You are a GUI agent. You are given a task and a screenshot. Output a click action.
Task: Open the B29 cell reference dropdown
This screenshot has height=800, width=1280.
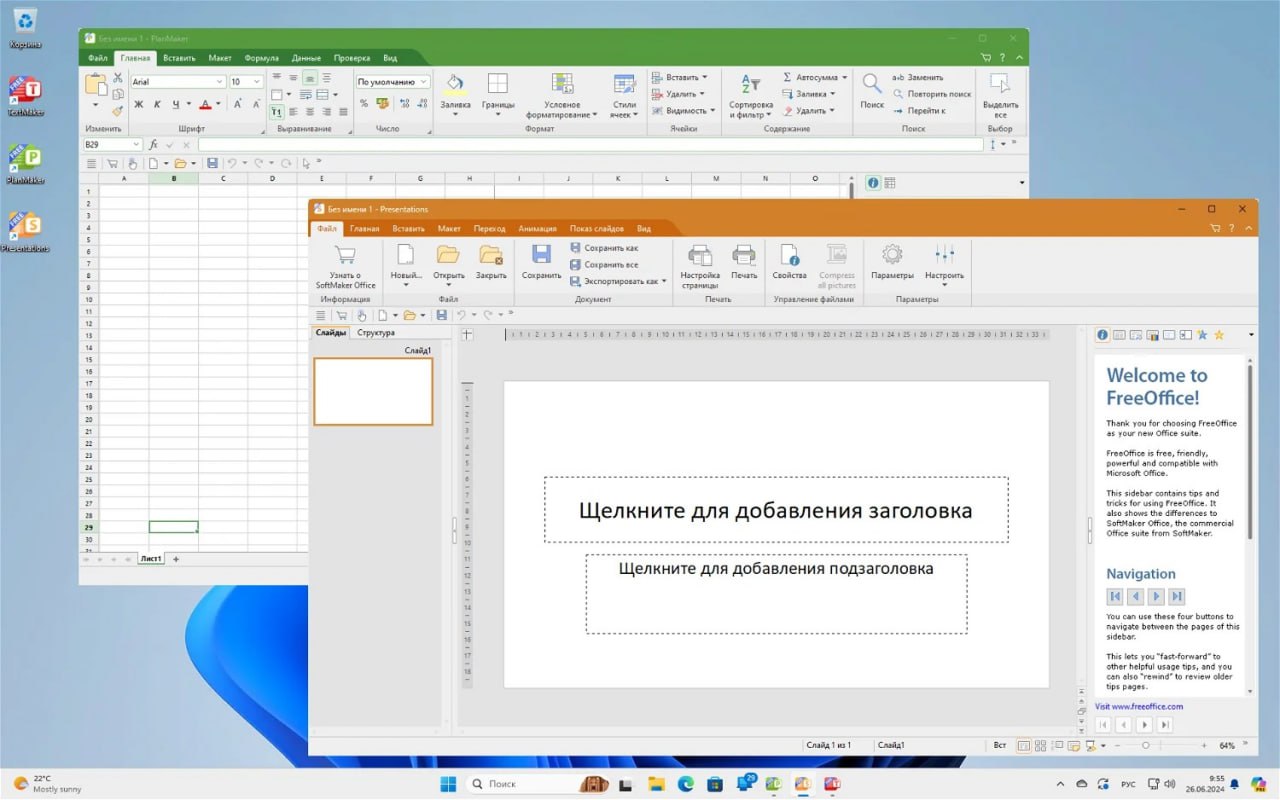point(136,145)
